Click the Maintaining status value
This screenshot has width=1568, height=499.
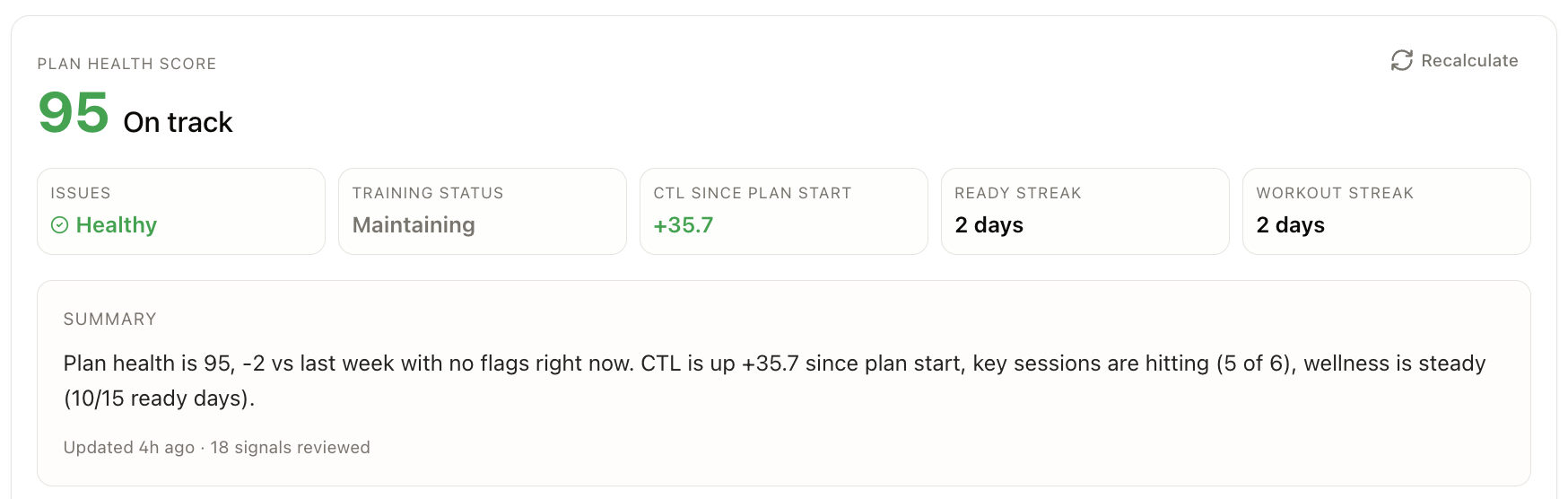tap(414, 225)
